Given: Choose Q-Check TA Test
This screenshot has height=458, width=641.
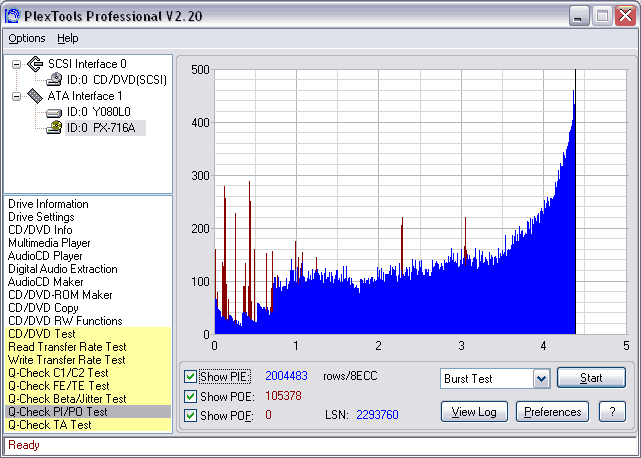Looking at the screenshot, I should coord(49,425).
